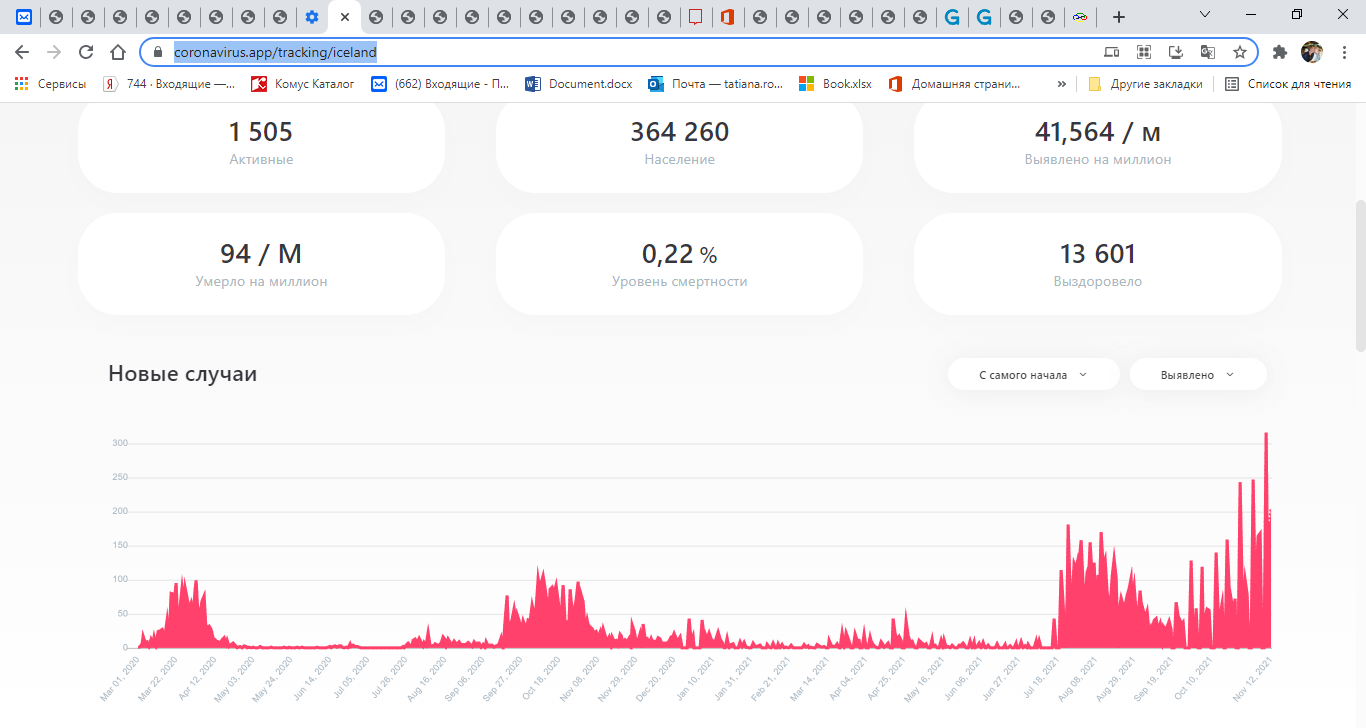Open the send to devices icon

click(x=1112, y=52)
